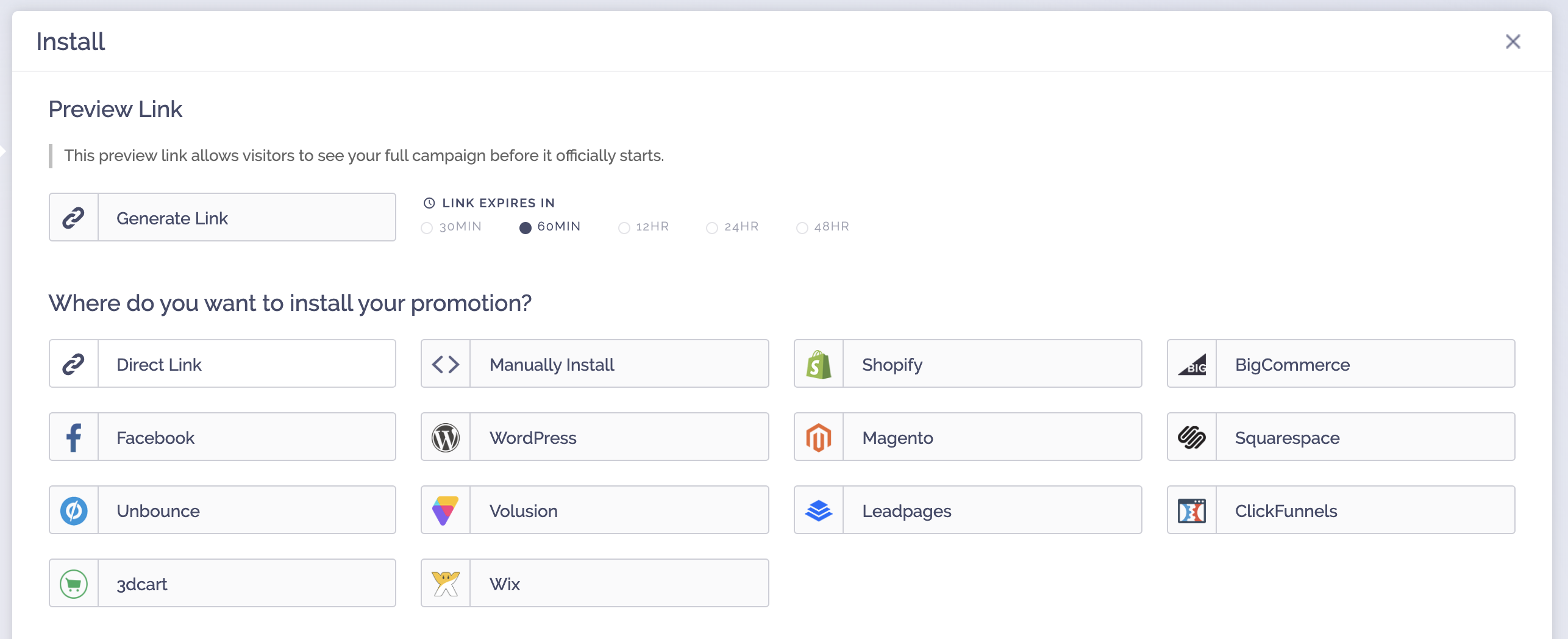Click the Preview Link heading
The image size is (1568, 639).
pyautogui.click(x=115, y=109)
